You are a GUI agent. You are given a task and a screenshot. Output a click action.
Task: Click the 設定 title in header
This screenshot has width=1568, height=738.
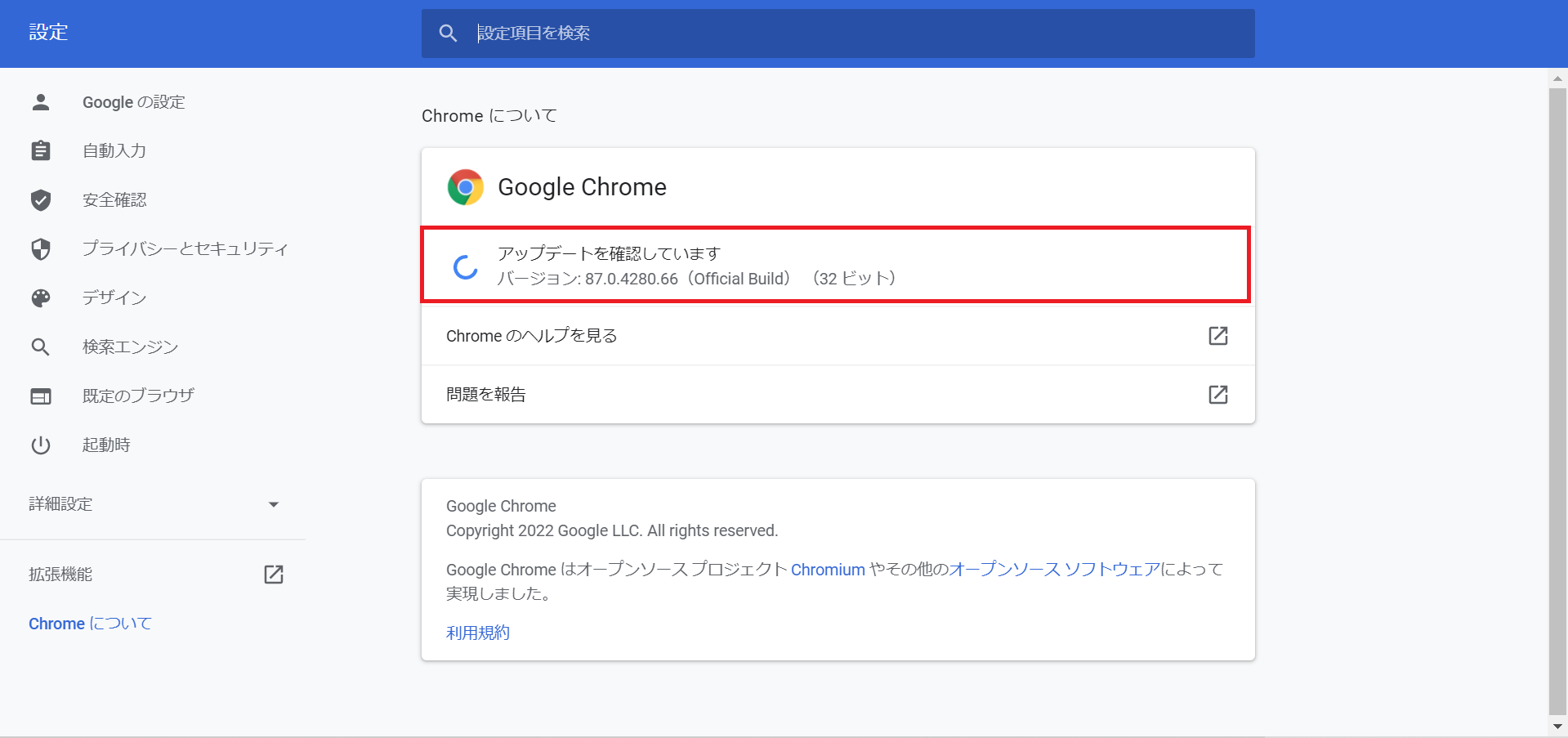point(48,33)
